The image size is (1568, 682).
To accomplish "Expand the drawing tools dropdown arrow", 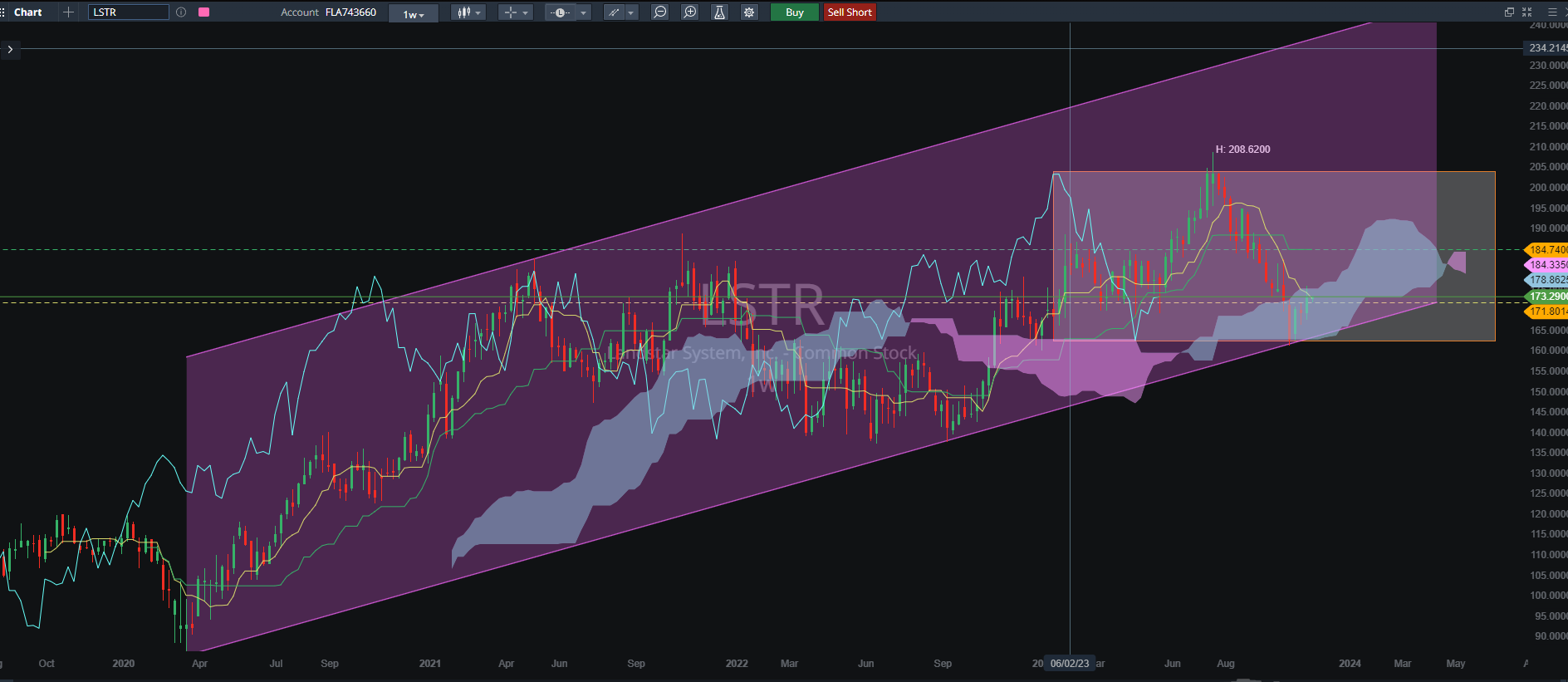I will [x=631, y=12].
